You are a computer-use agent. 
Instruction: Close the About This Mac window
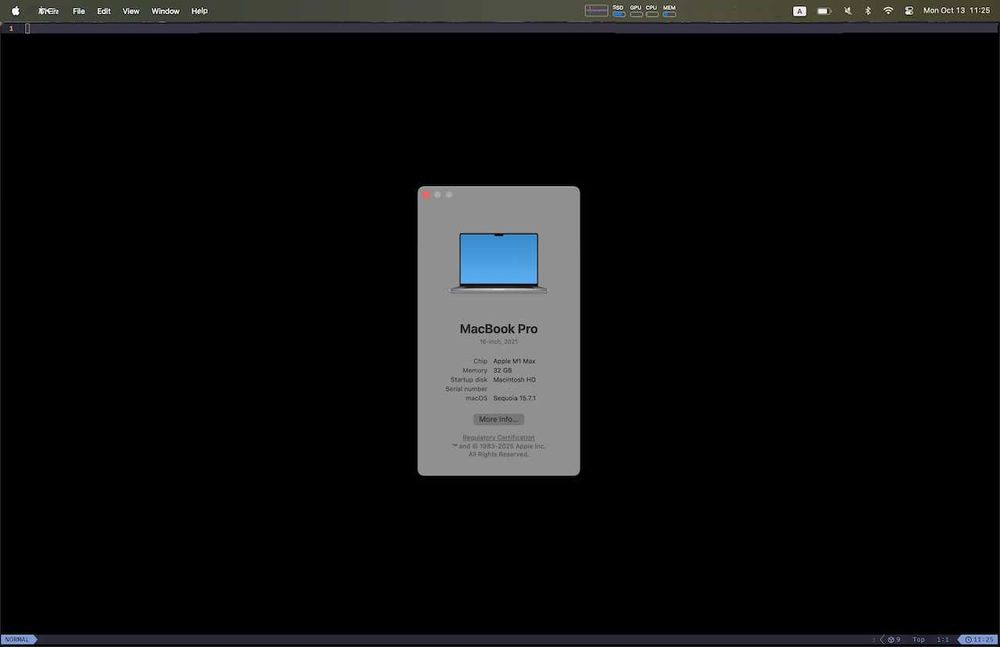click(426, 195)
